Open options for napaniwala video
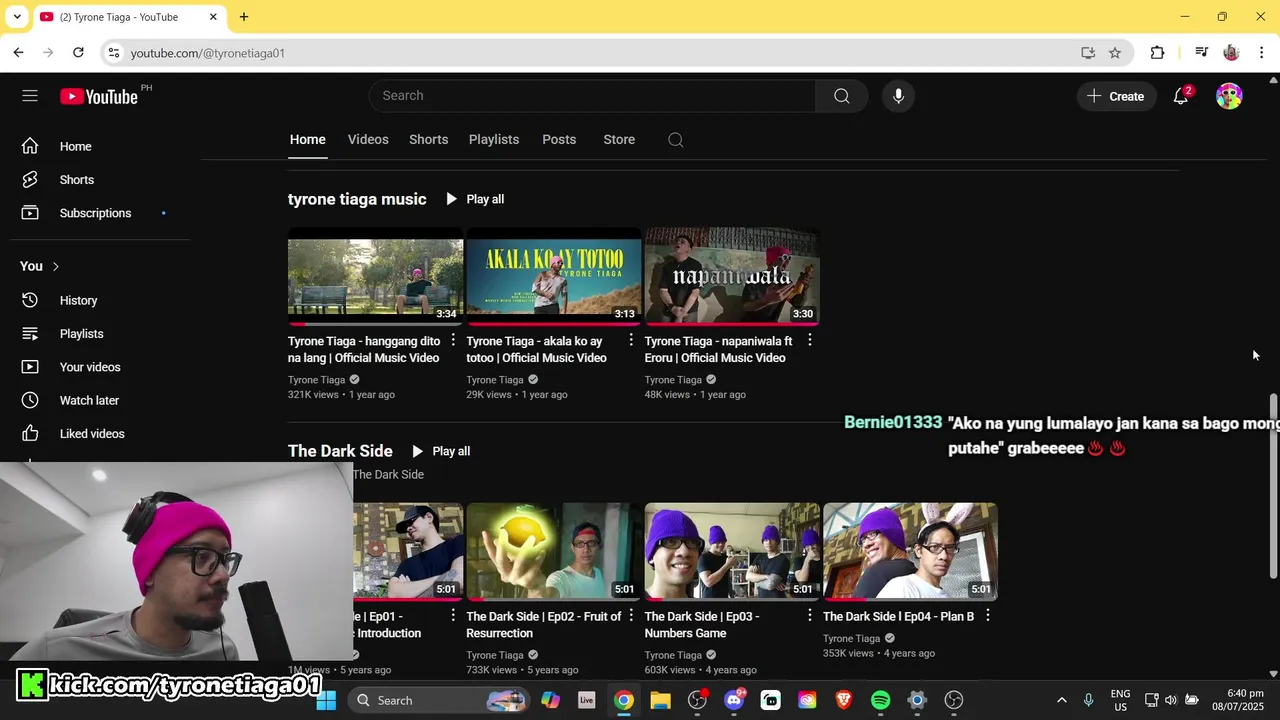 pyautogui.click(x=809, y=341)
